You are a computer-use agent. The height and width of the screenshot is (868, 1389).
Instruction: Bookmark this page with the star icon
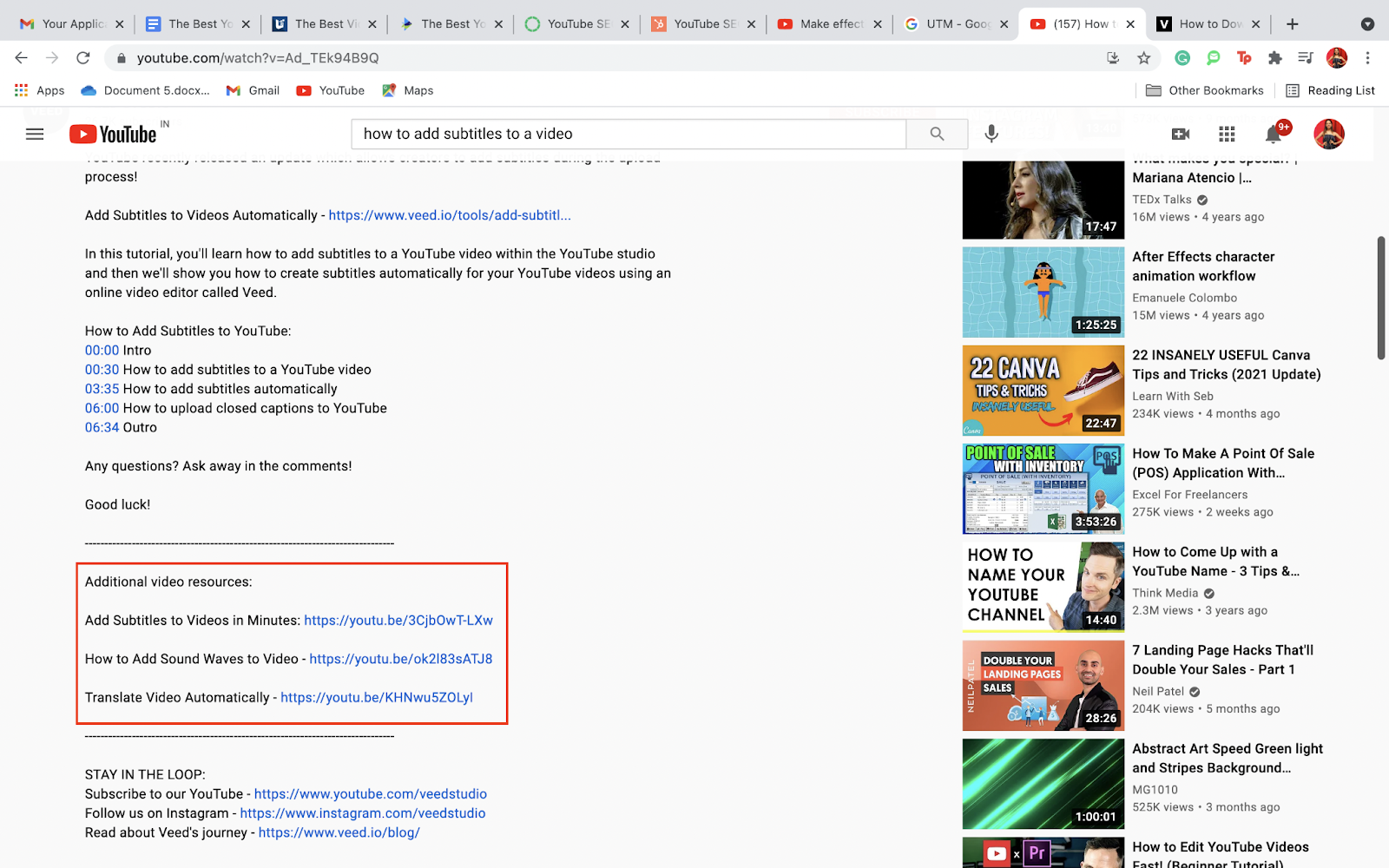coord(1144,58)
